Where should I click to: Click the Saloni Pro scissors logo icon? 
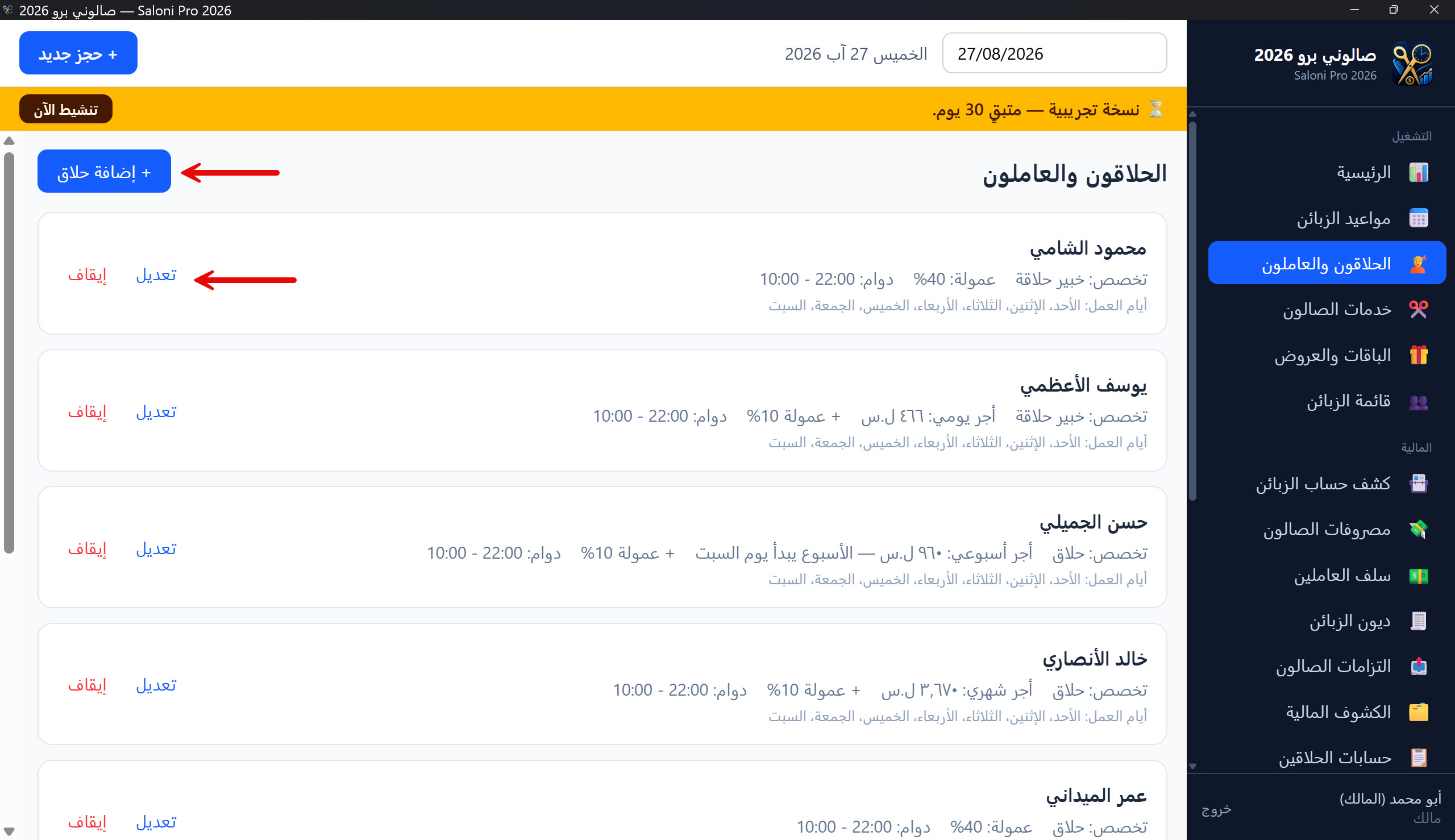(x=1412, y=64)
